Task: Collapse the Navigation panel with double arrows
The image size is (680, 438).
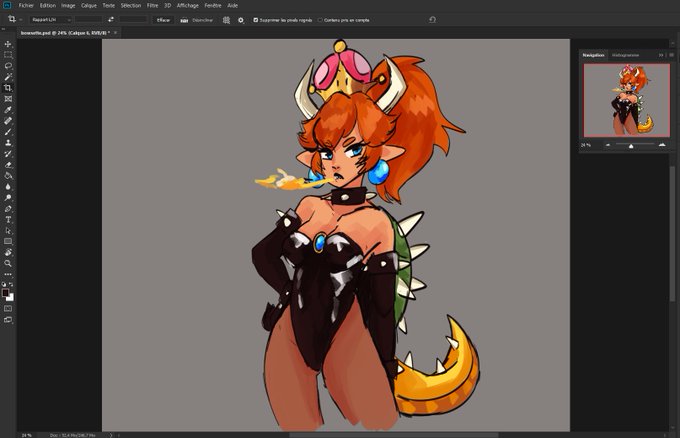Action: [x=661, y=55]
